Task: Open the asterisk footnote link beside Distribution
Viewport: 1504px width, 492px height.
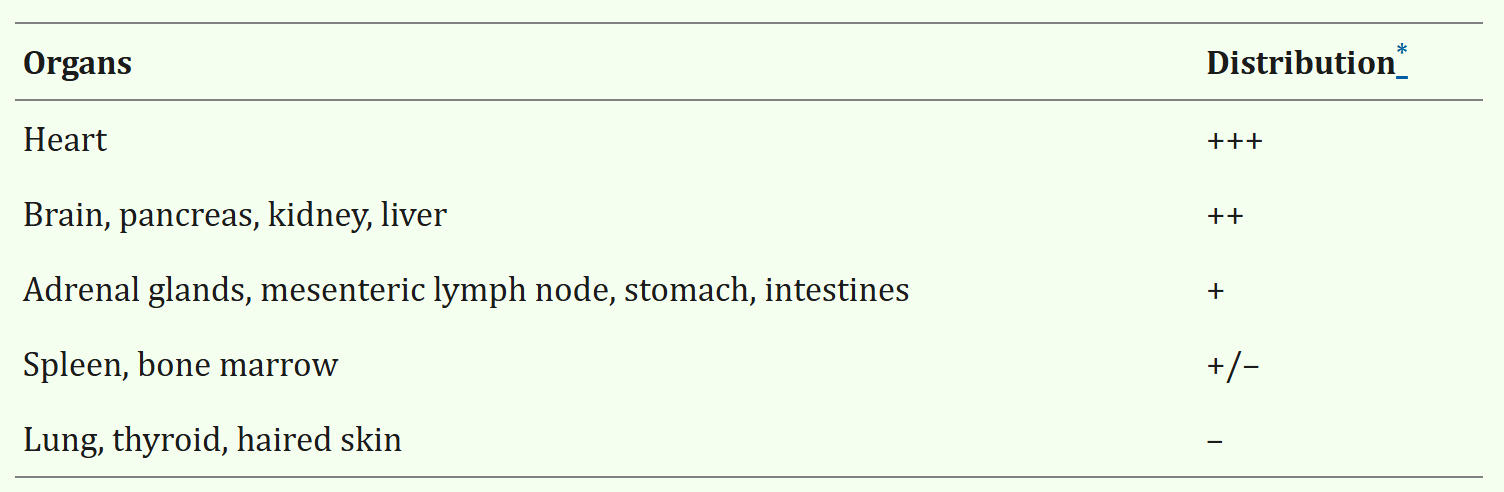Action: point(1402,58)
